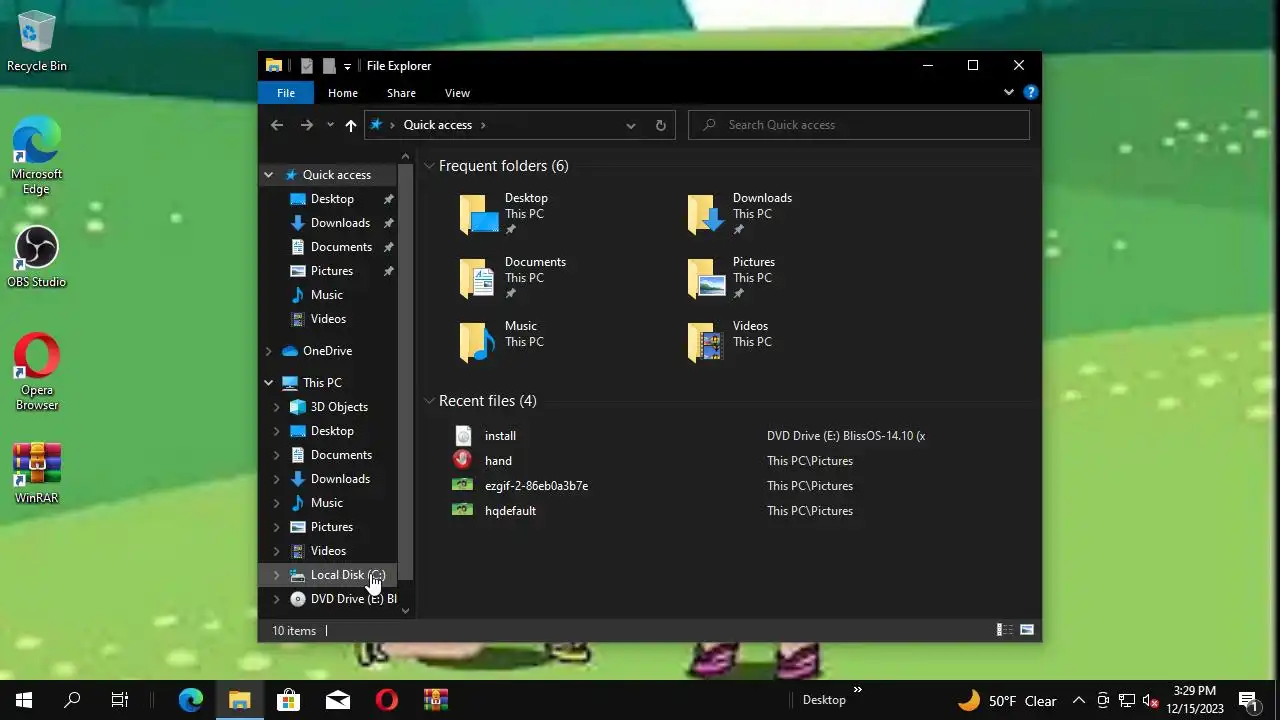Open Customize Quick Access Toolbar dropdown
The height and width of the screenshot is (720, 1280).
point(347,66)
